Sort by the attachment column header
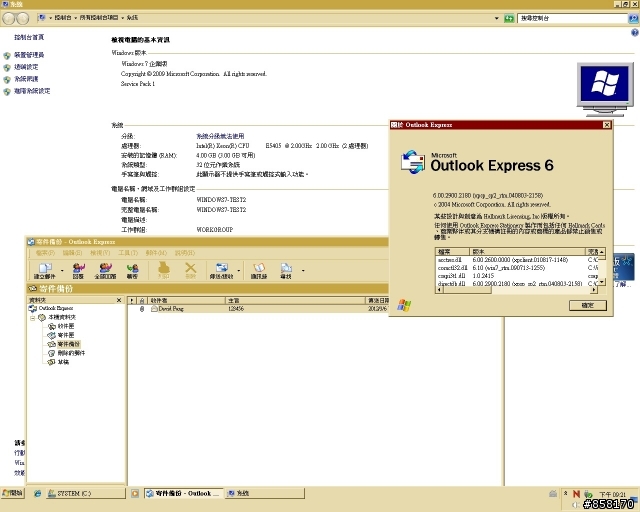The height and width of the screenshot is (512, 640). 142,301
